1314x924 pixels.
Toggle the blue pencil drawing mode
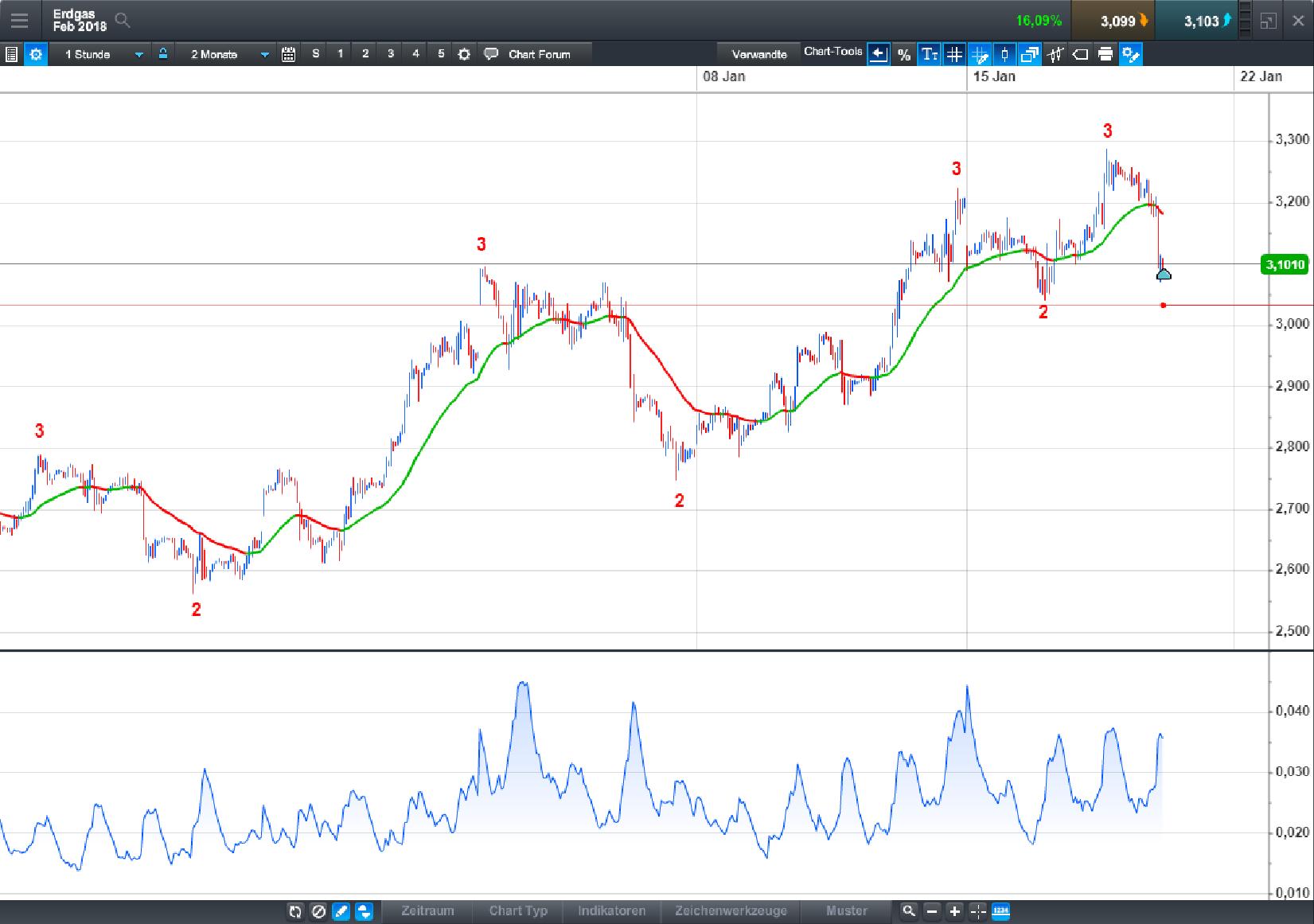341,911
